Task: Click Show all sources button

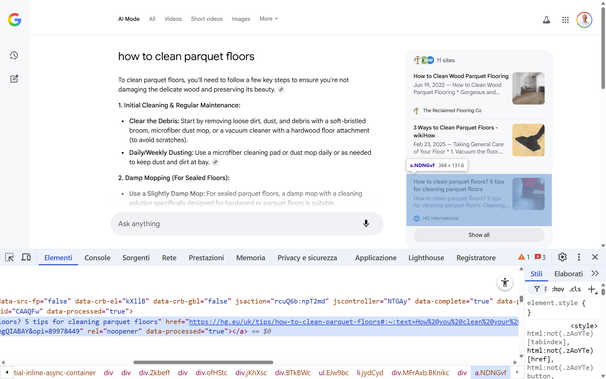Action: pos(479,235)
